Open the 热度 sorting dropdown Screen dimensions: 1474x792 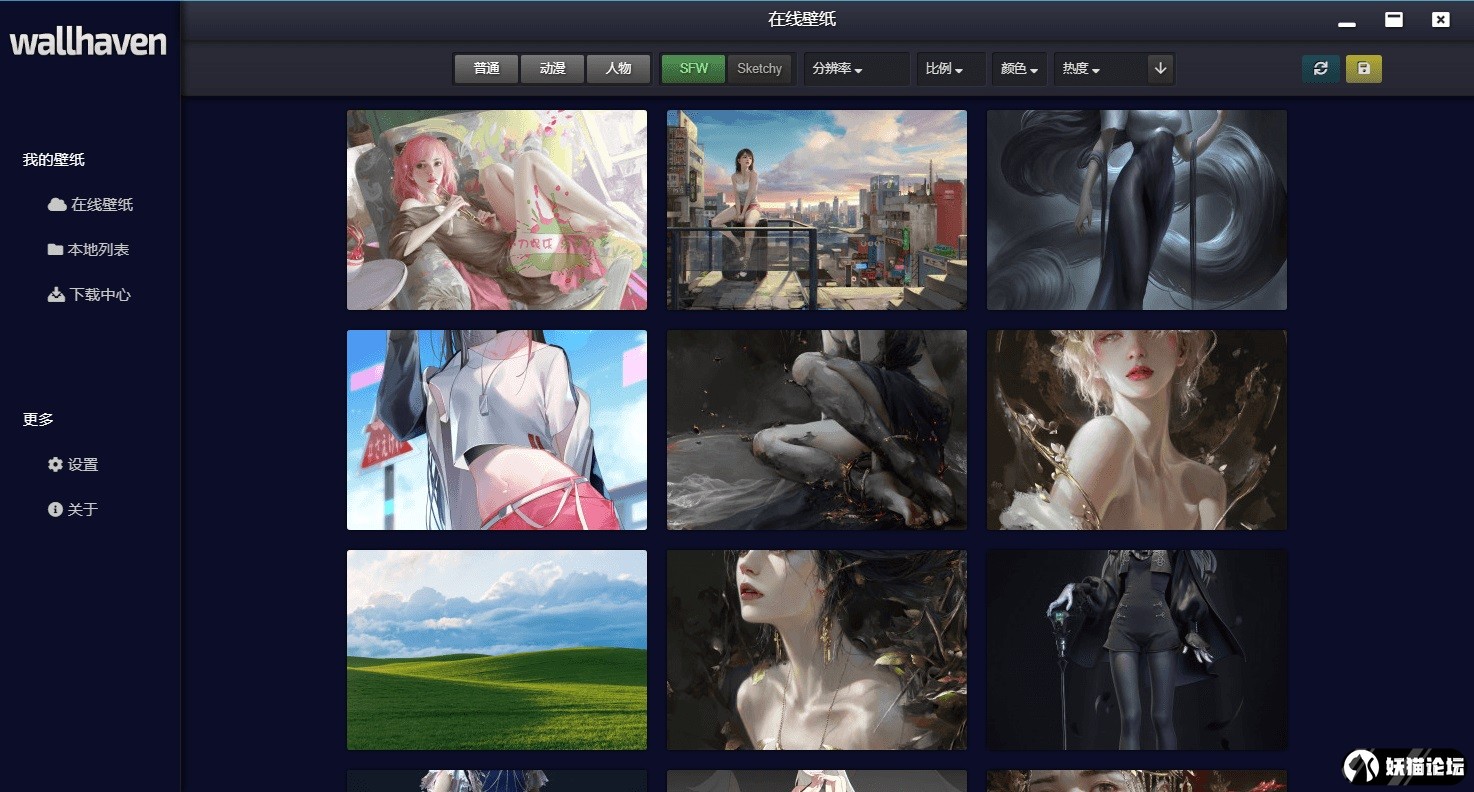1100,68
